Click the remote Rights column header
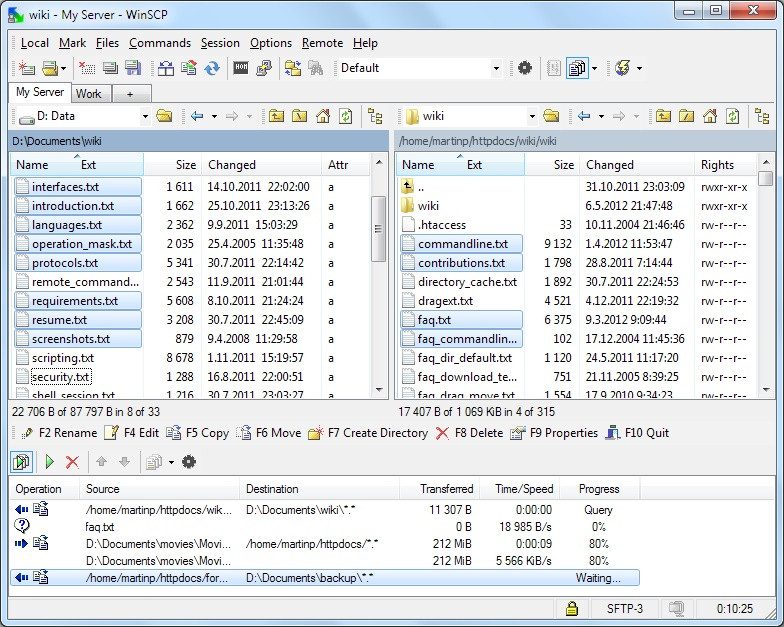The width and height of the screenshot is (784, 627). [725, 165]
